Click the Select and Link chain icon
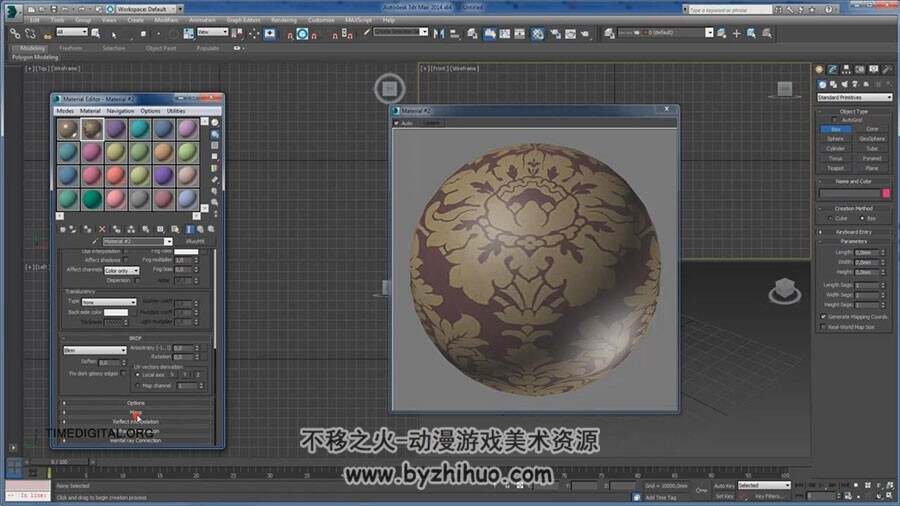 (x=15, y=34)
